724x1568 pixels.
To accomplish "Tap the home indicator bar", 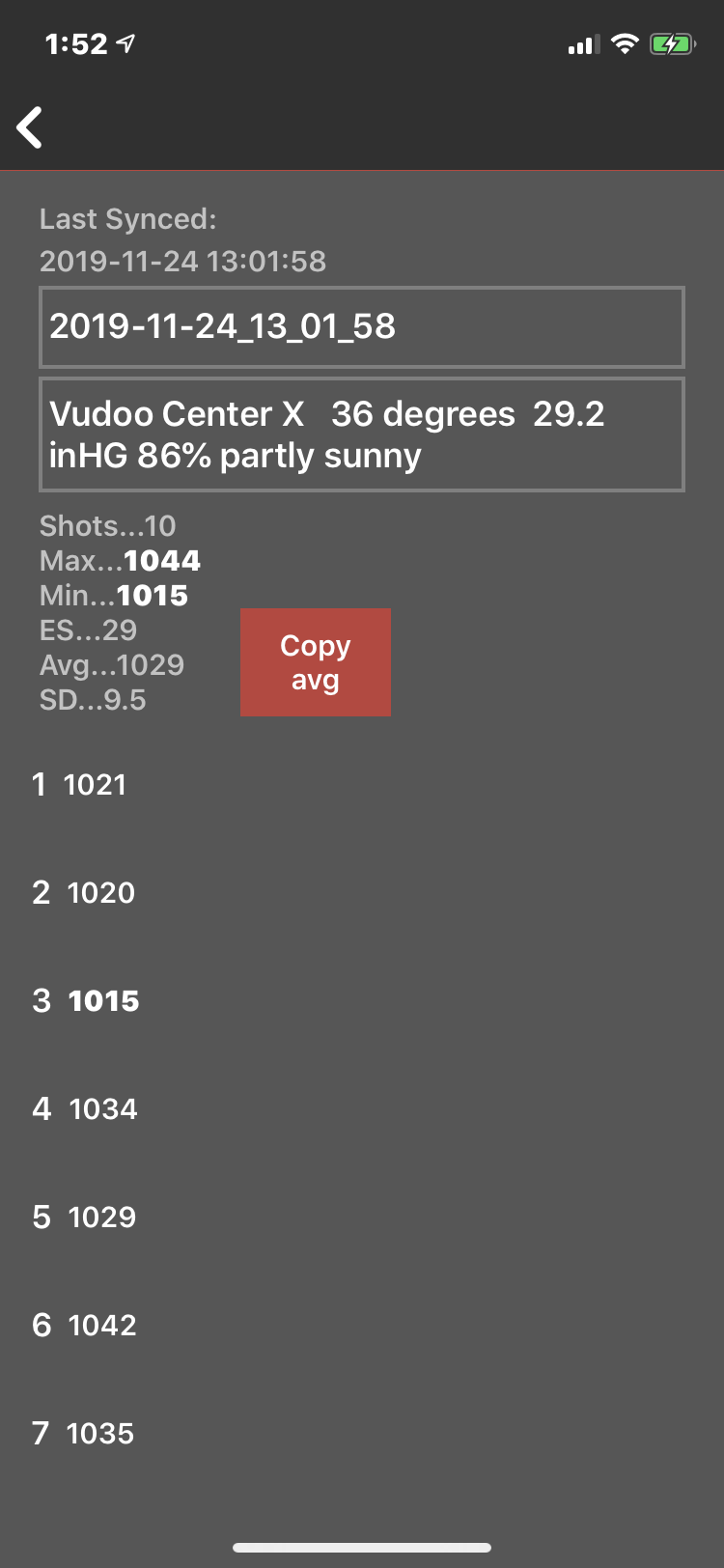I will pos(362,1547).
